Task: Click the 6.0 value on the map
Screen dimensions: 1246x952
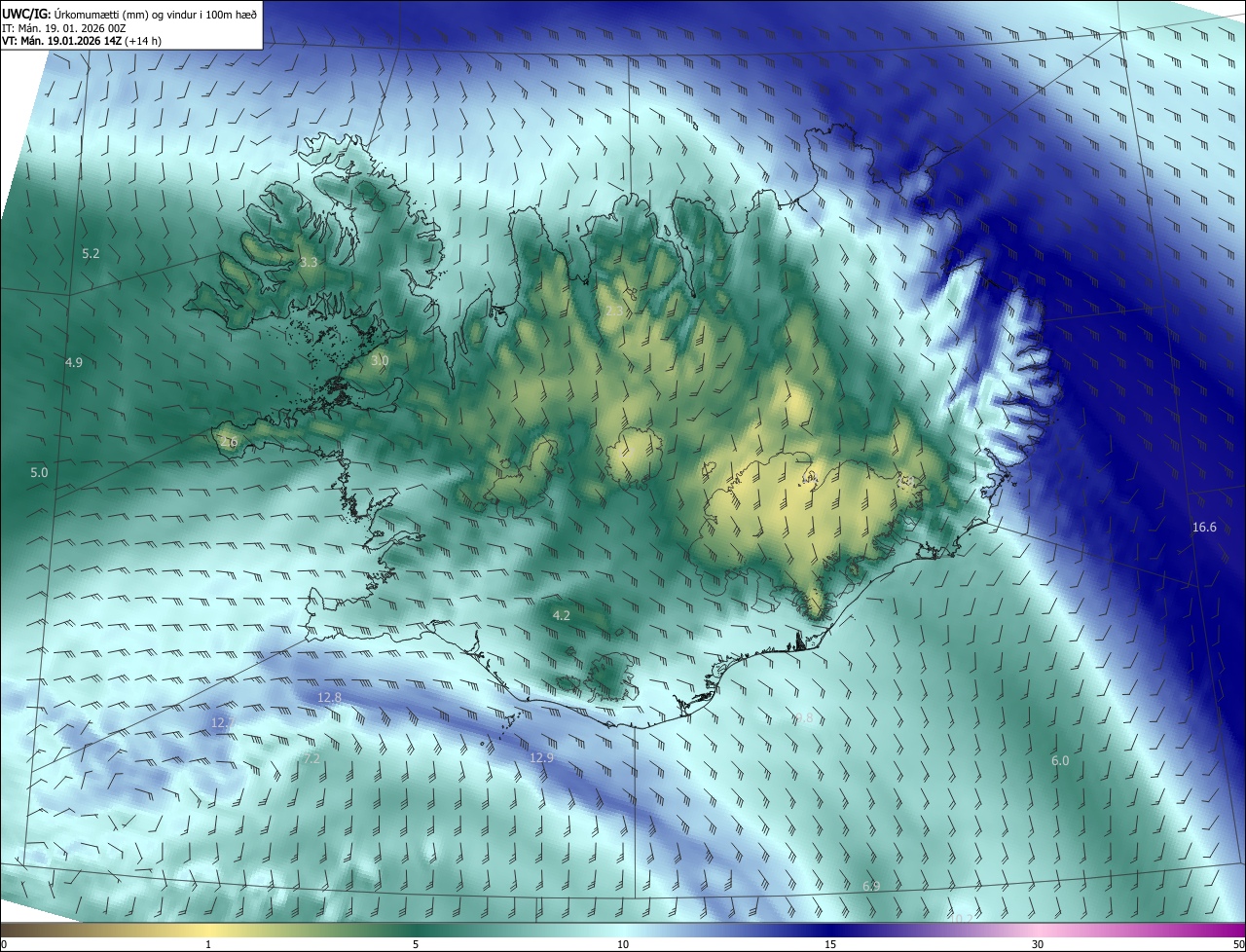Action: tap(1060, 760)
